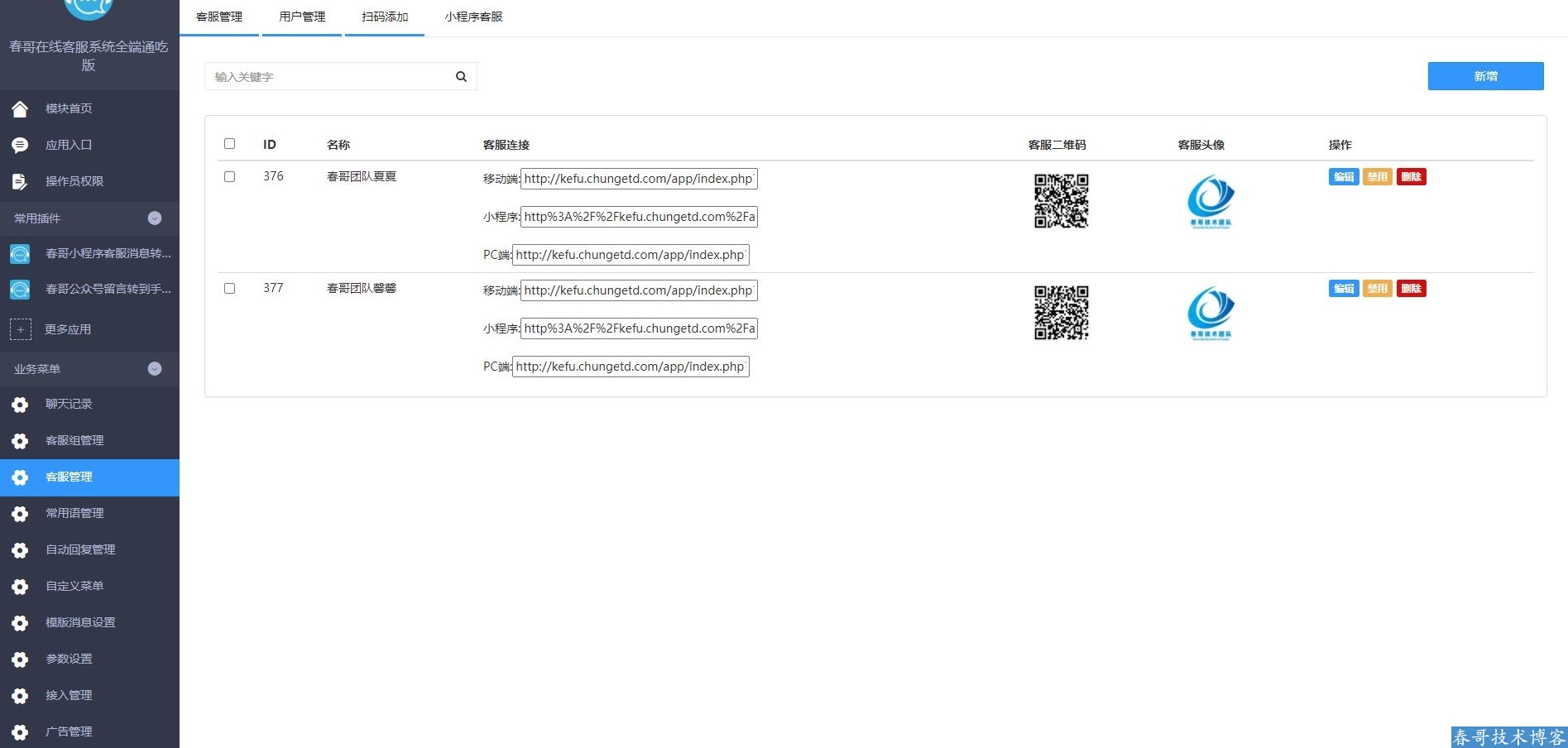Collapse the 业务菜单 section arrow

(155, 369)
